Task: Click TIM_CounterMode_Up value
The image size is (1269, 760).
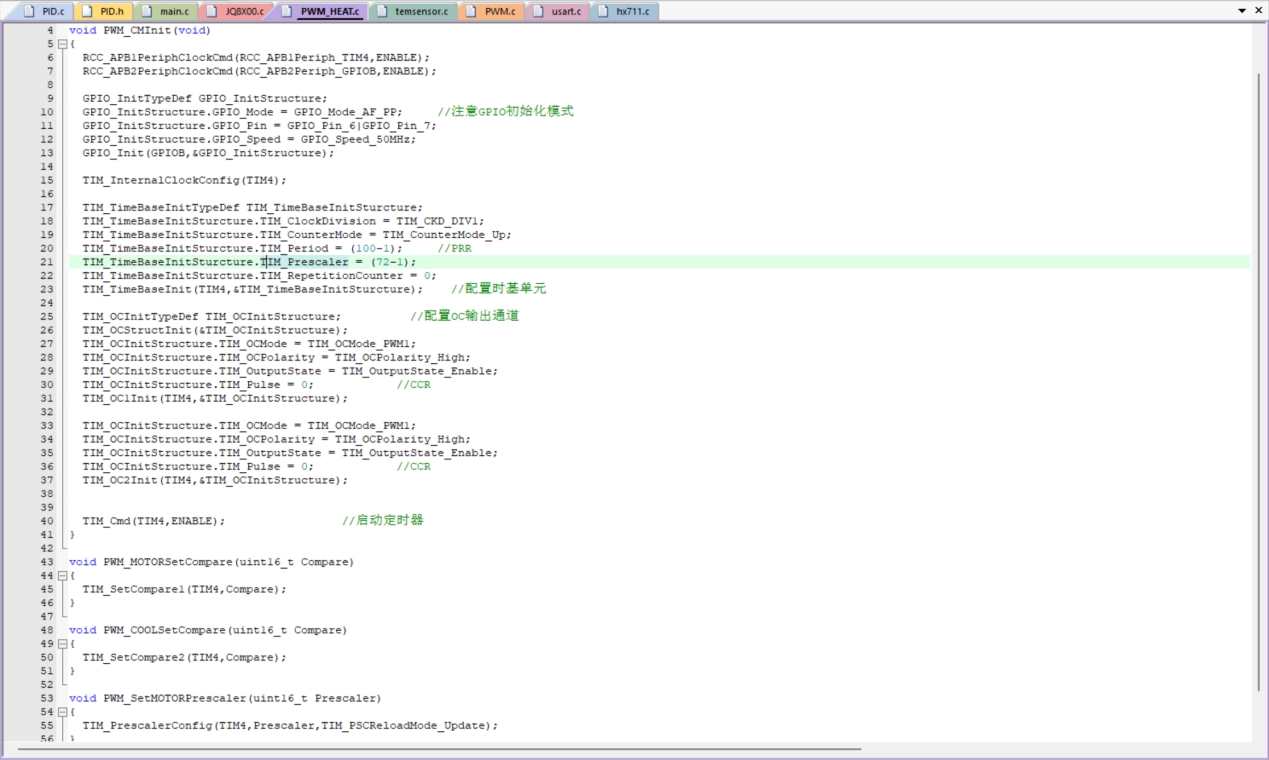Action: (446, 235)
